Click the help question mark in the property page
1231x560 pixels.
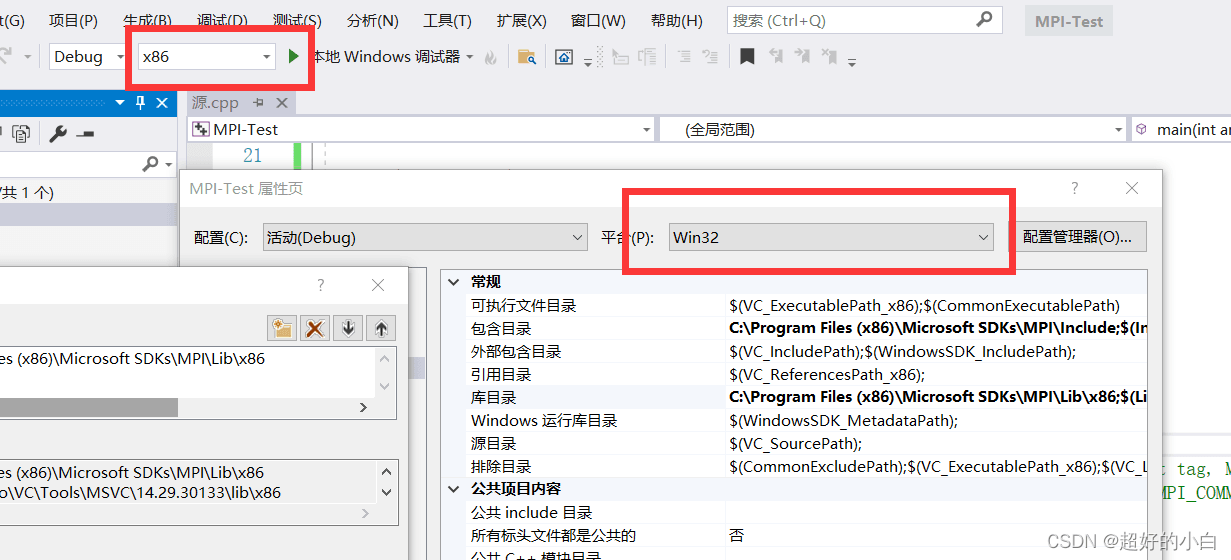coord(1075,188)
